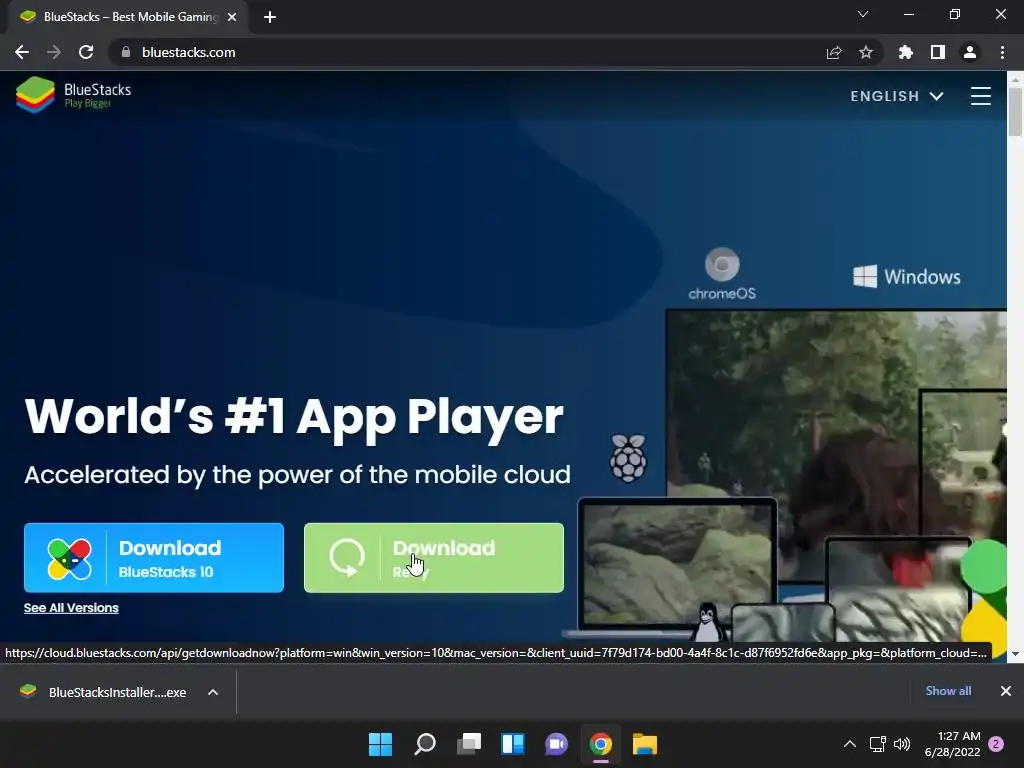1024x768 pixels.
Task: Open the Windows Start menu
Action: click(x=380, y=744)
